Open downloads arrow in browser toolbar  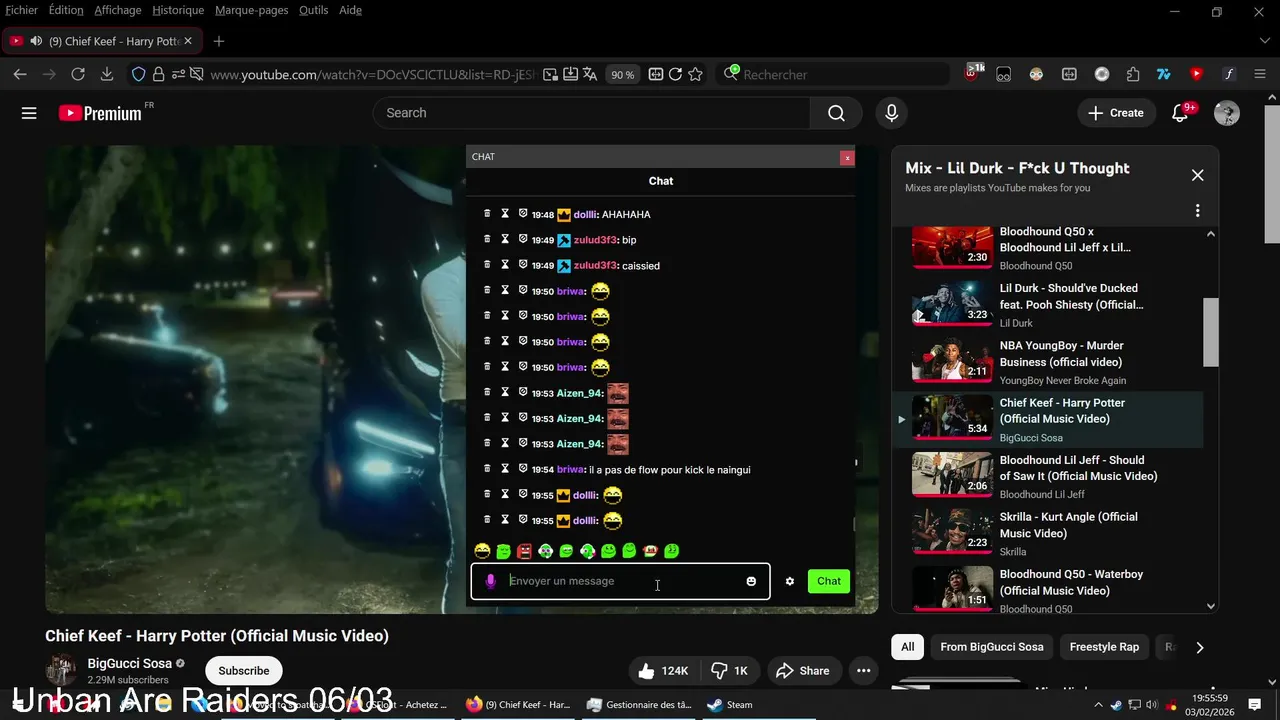tap(107, 74)
